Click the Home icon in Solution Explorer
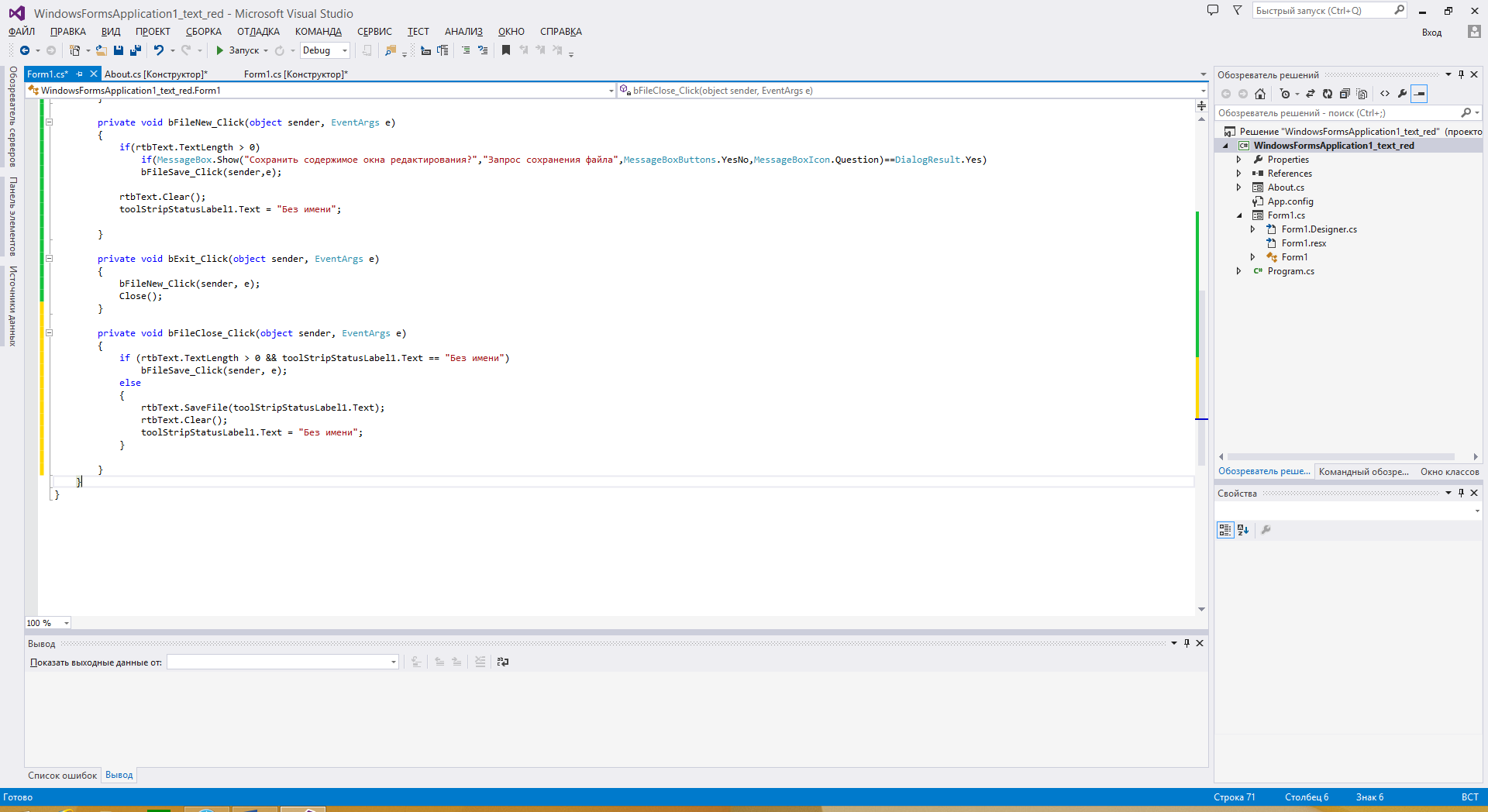 coord(1260,94)
